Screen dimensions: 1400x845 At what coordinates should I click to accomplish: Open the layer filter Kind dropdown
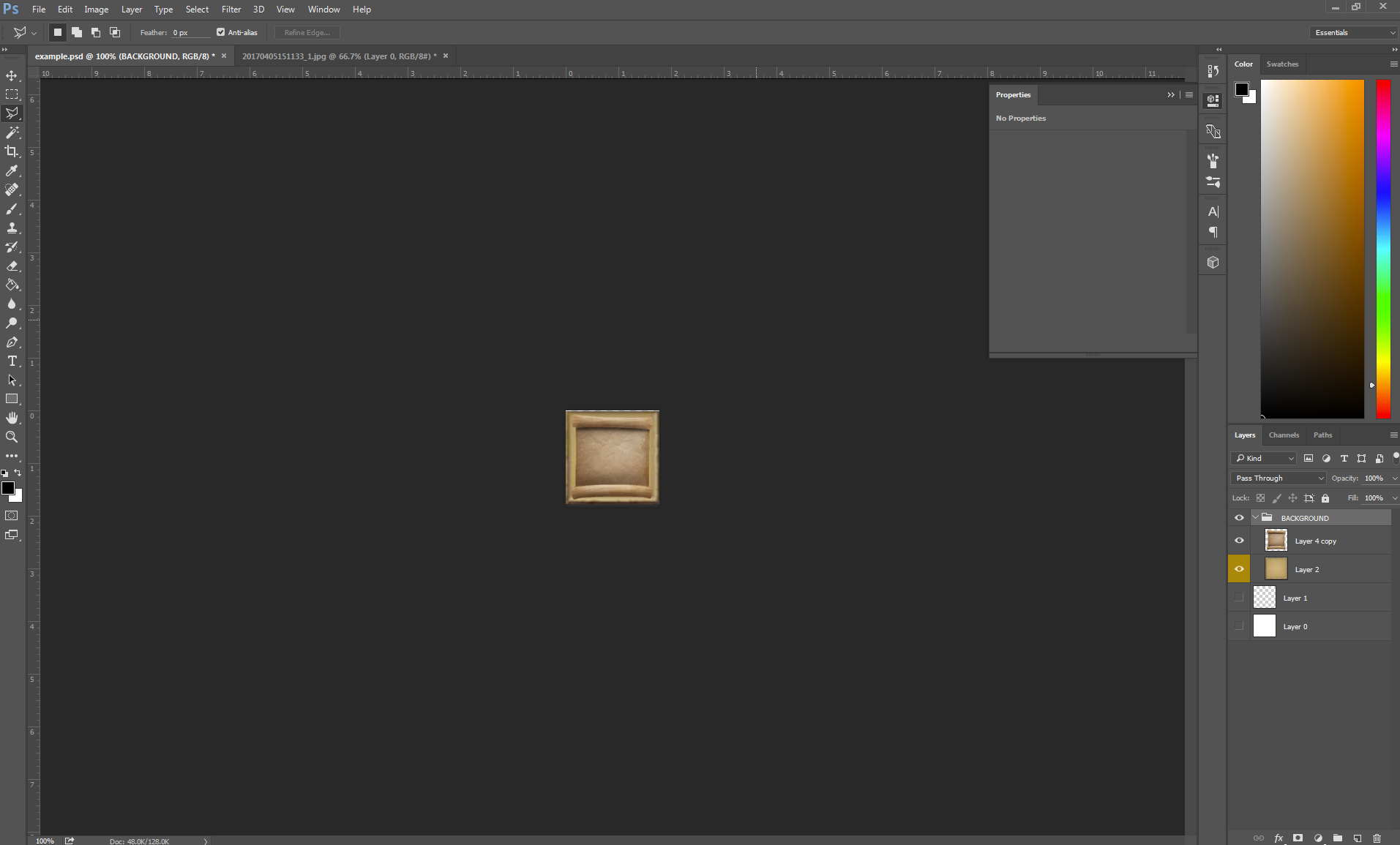[1264, 459]
